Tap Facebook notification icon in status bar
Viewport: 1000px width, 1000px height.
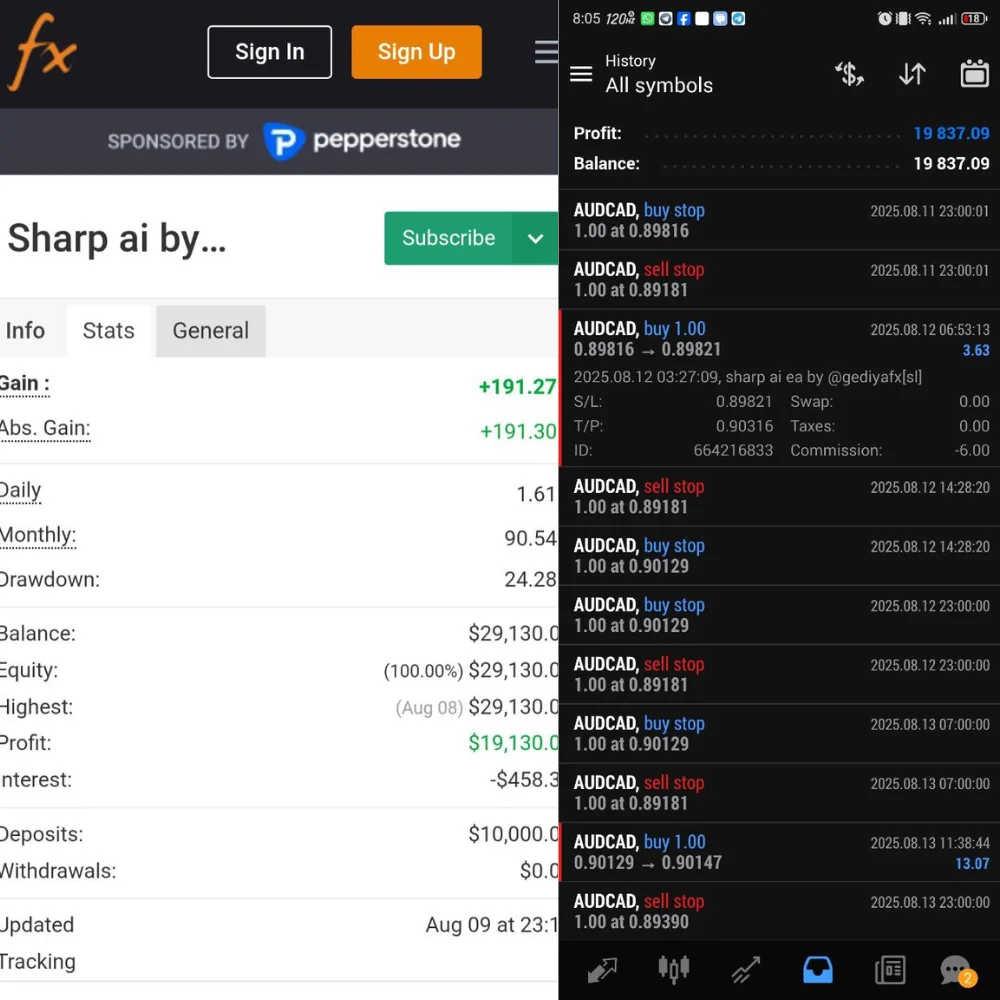[x=684, y=18]
